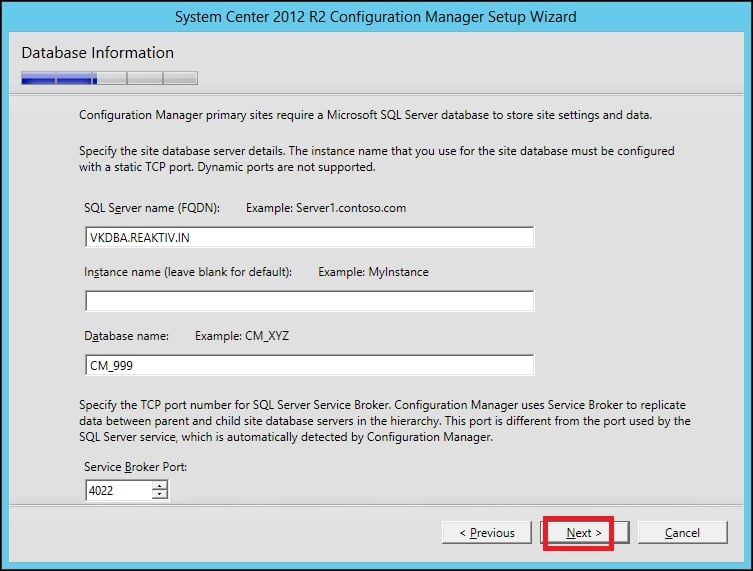753x571 pixels.
Task: Click the 'Example: MyInstance' hint text
Action: point(373,272)
